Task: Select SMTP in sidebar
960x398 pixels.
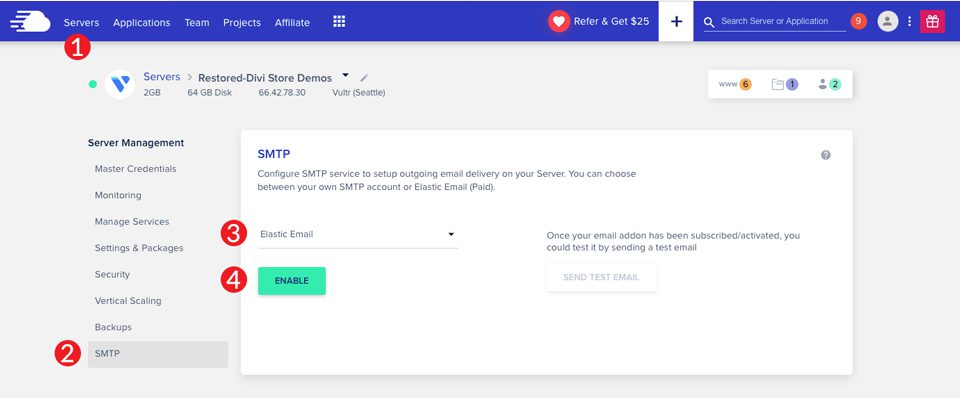Action: [158, 354]
